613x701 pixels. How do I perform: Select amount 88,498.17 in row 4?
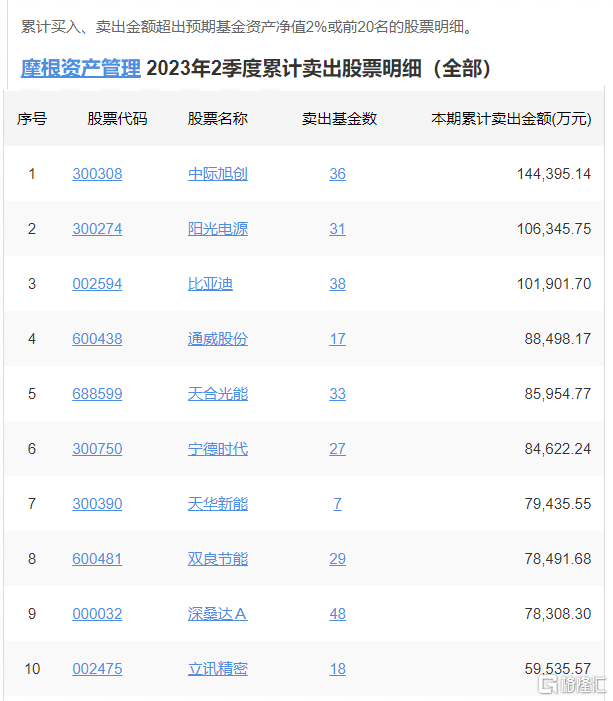click(558, 339)
